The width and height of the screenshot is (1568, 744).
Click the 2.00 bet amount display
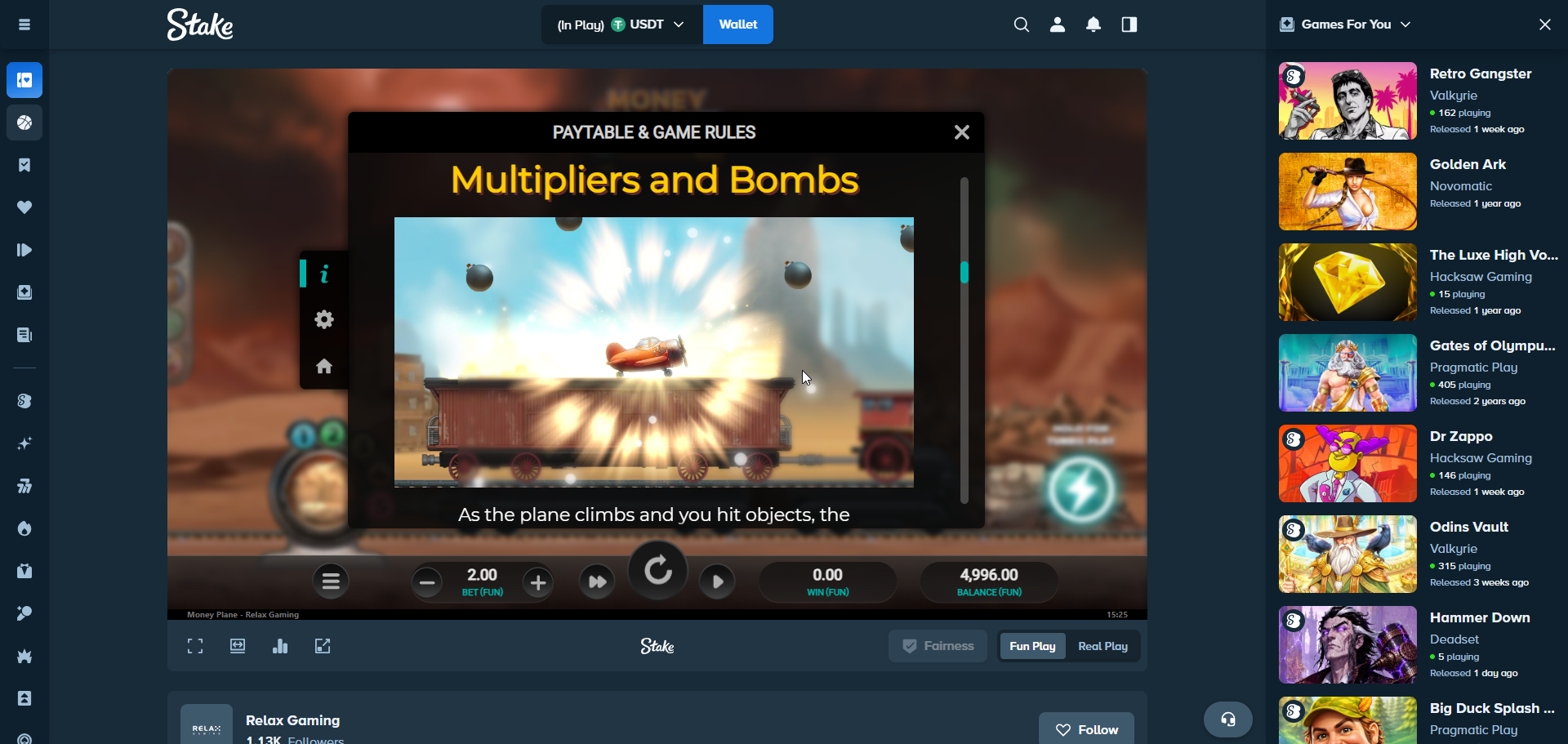pos(482,575)
